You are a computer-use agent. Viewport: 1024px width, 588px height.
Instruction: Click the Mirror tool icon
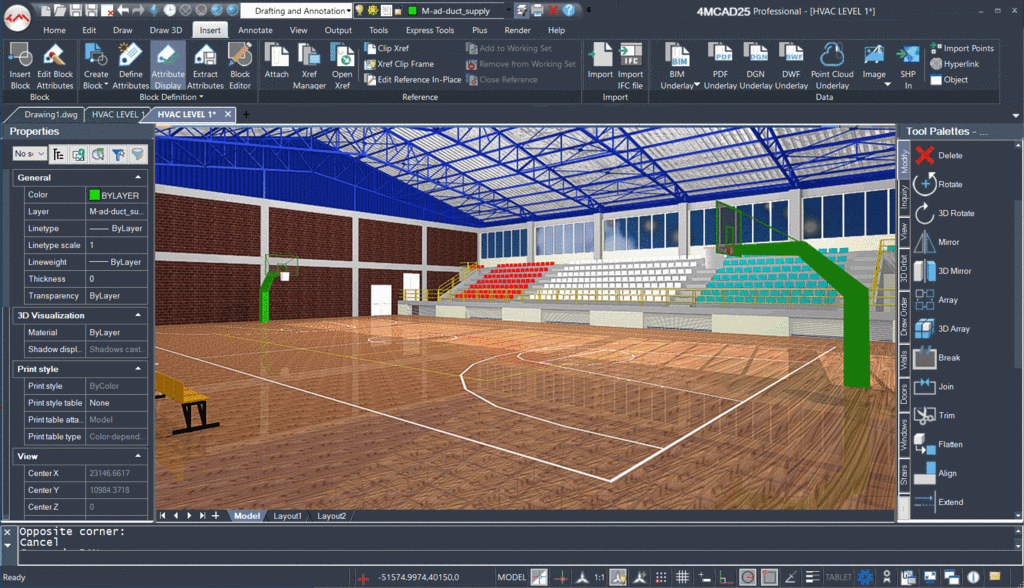[924, 242]
